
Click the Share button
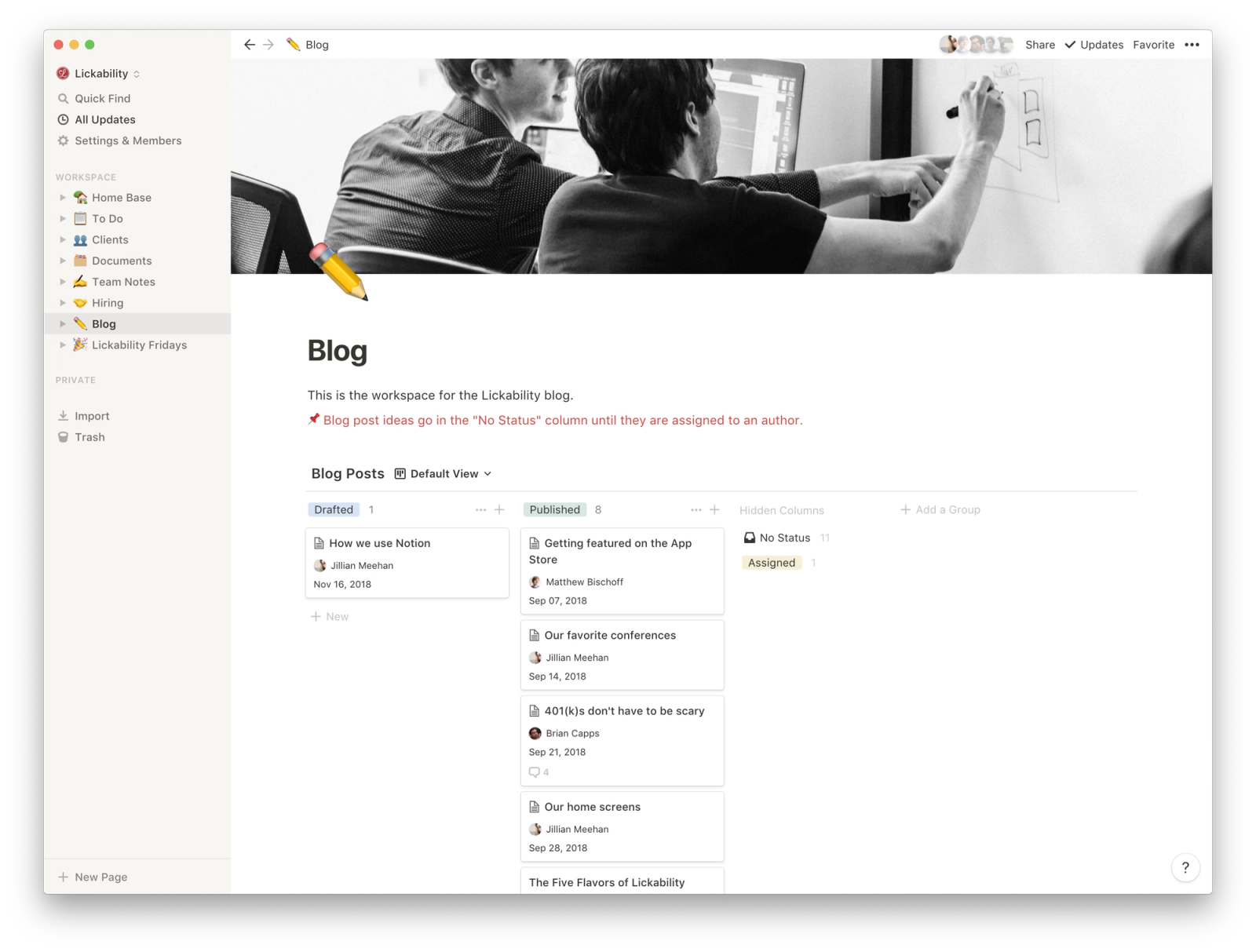1040,45
